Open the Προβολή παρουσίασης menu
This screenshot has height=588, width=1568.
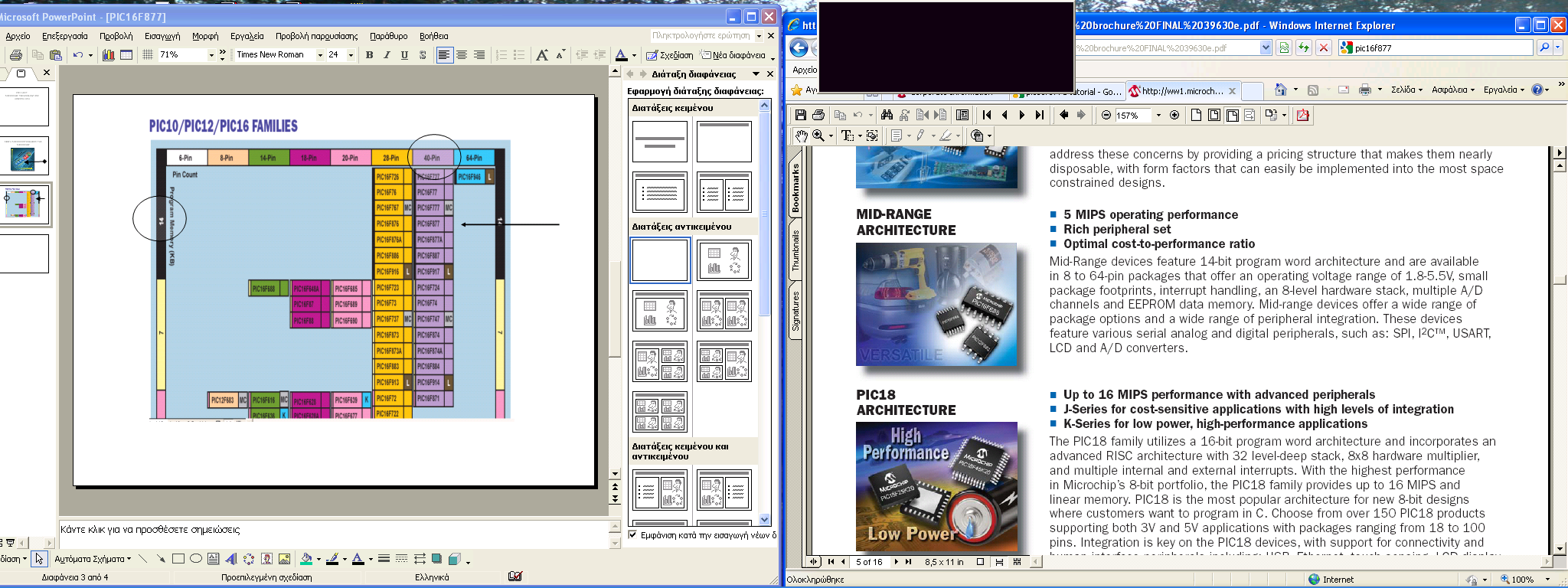[317, 36]
